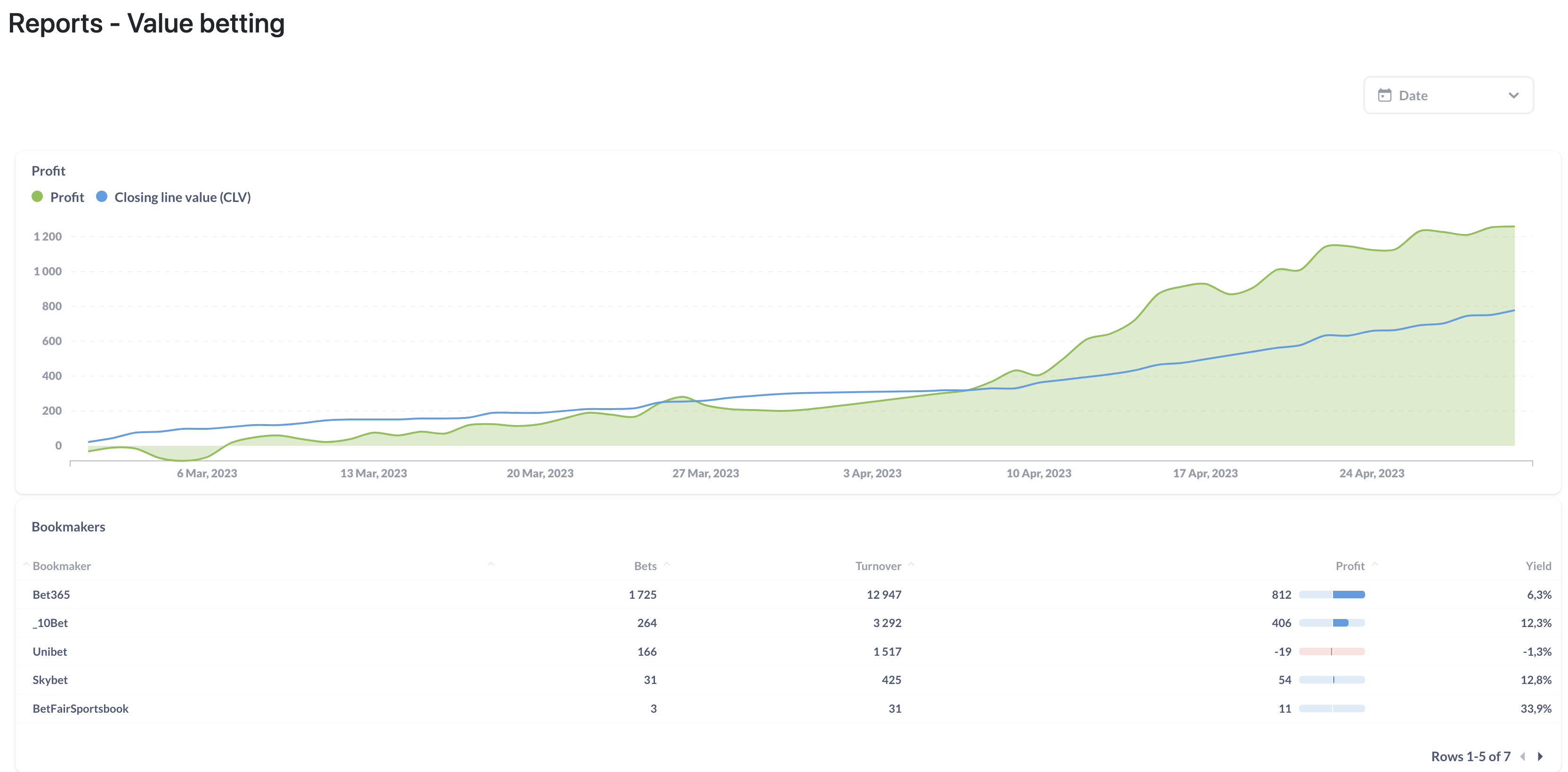
Task: Click the Bookmakers section title
Action: pos(68,527)
